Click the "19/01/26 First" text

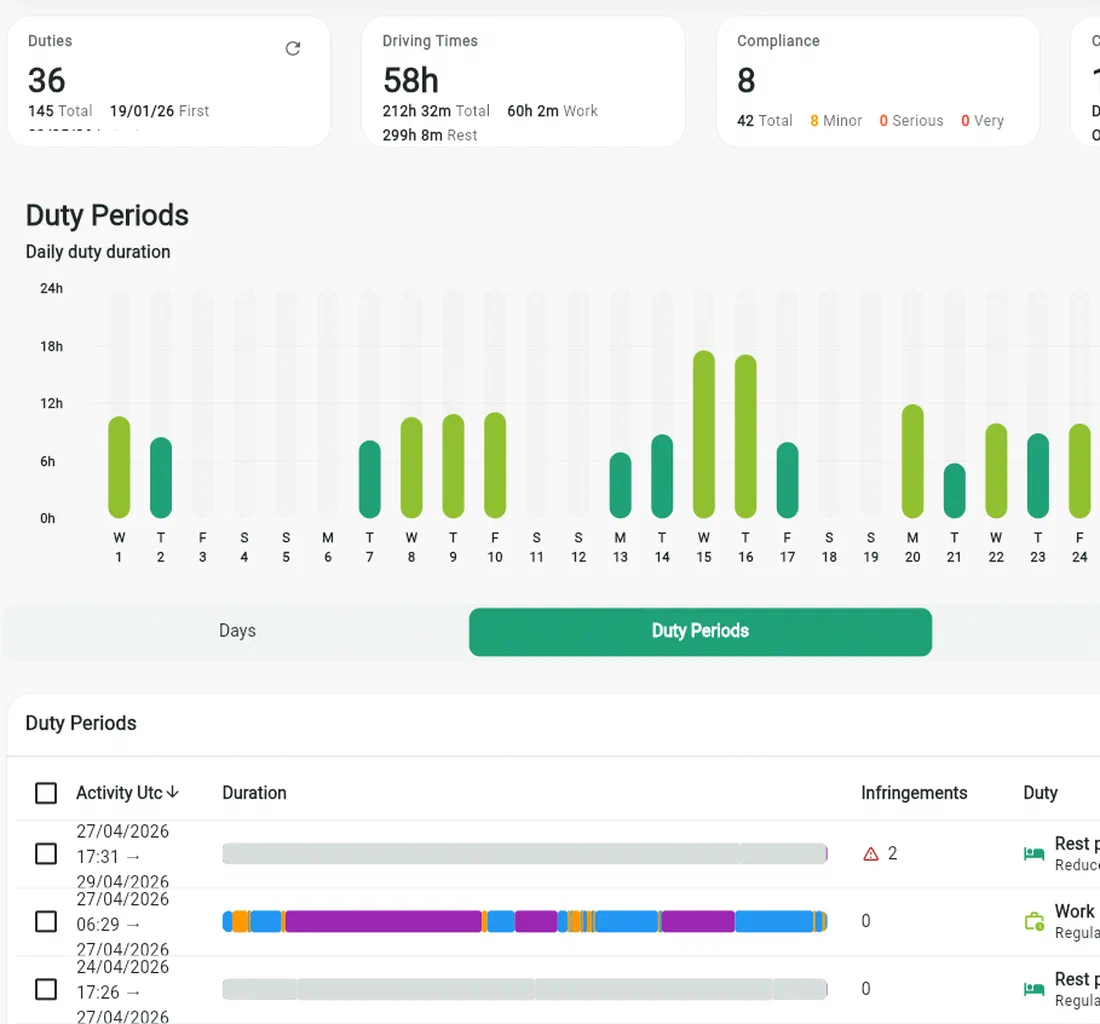pyautogui.click(x=159, y=111)
